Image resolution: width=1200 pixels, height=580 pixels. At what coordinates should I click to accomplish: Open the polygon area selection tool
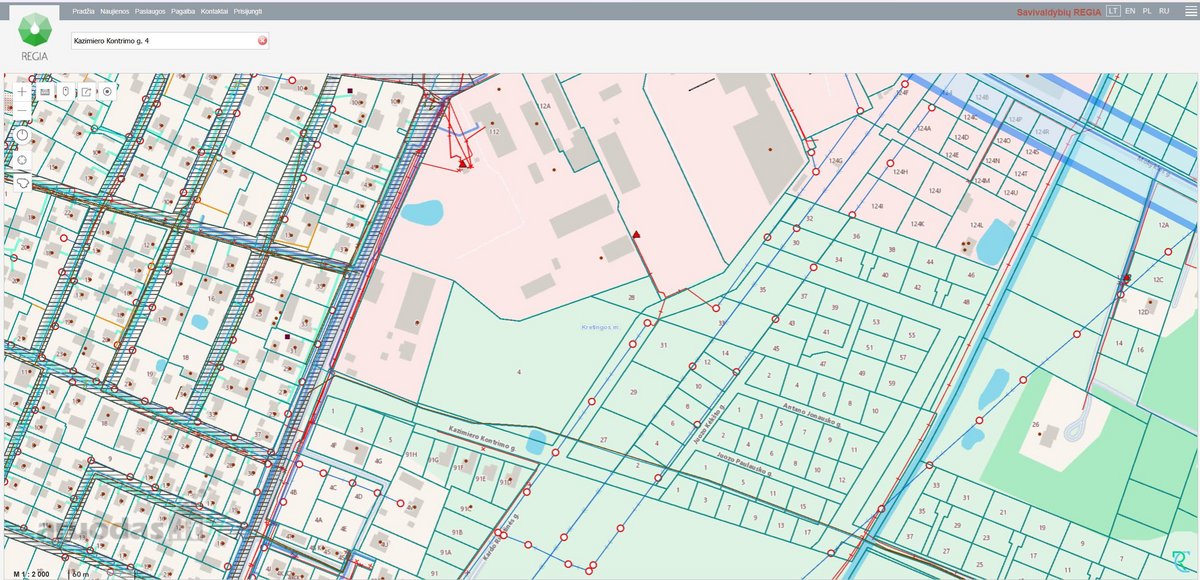coord(22,183)
